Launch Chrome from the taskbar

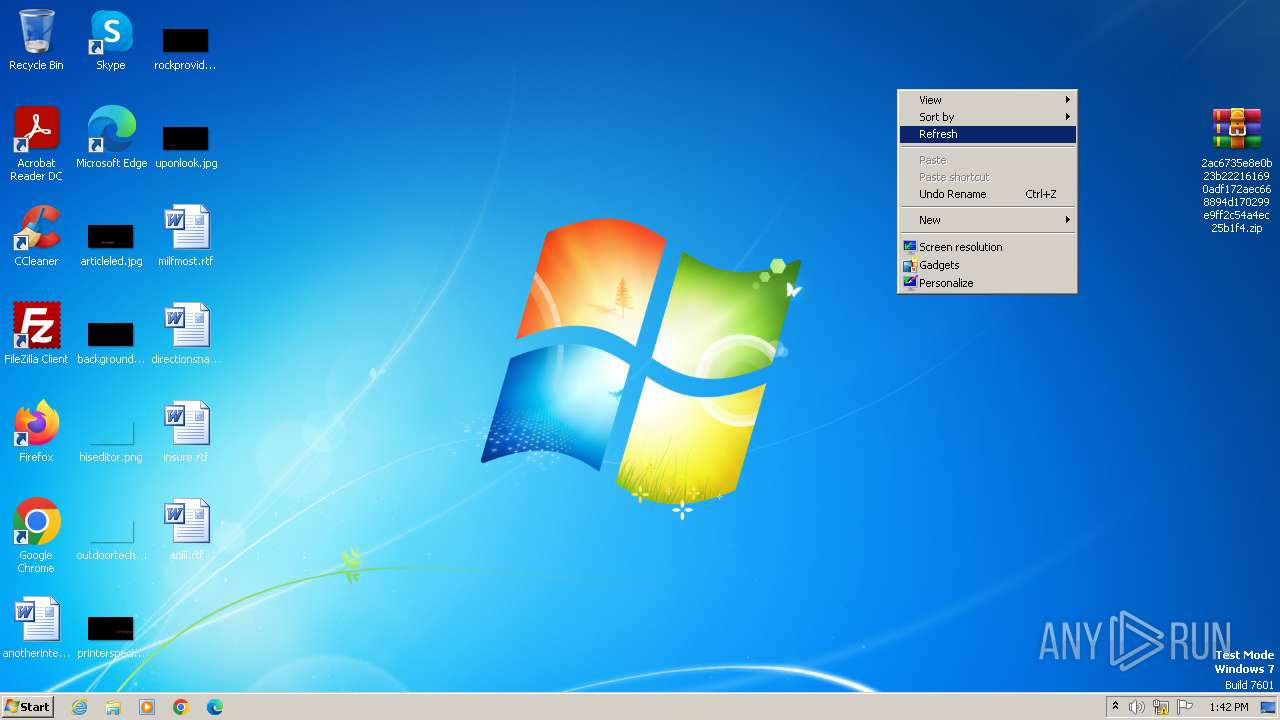pos(181,707)
